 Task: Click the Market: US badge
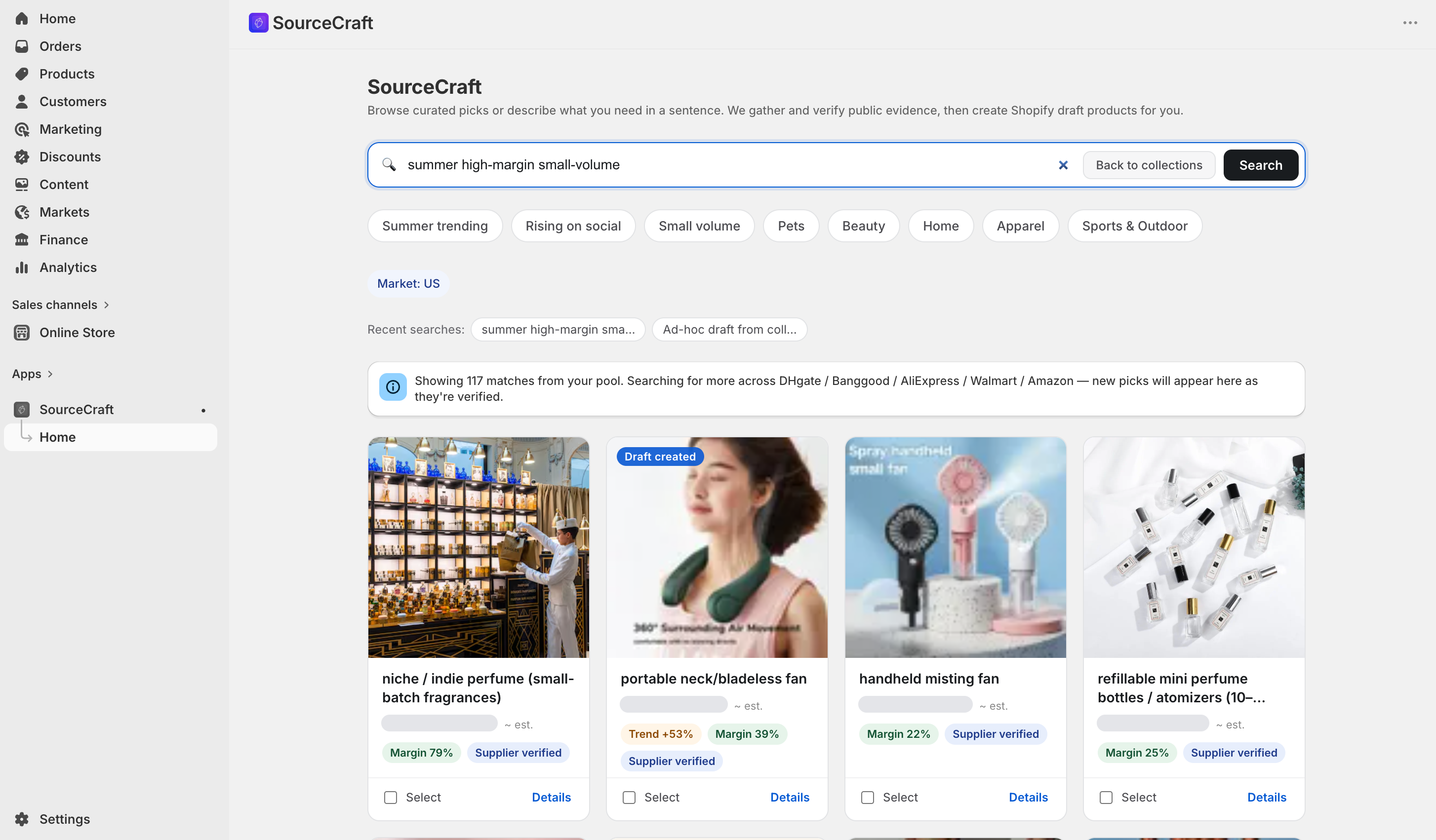(x=408, y=284)
